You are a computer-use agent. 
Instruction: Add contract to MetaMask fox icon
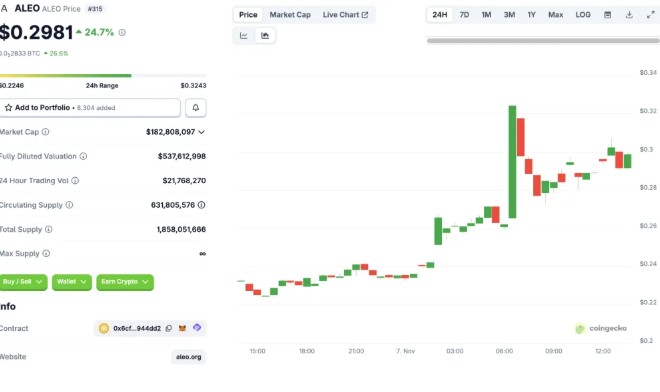tap(182, 328)
